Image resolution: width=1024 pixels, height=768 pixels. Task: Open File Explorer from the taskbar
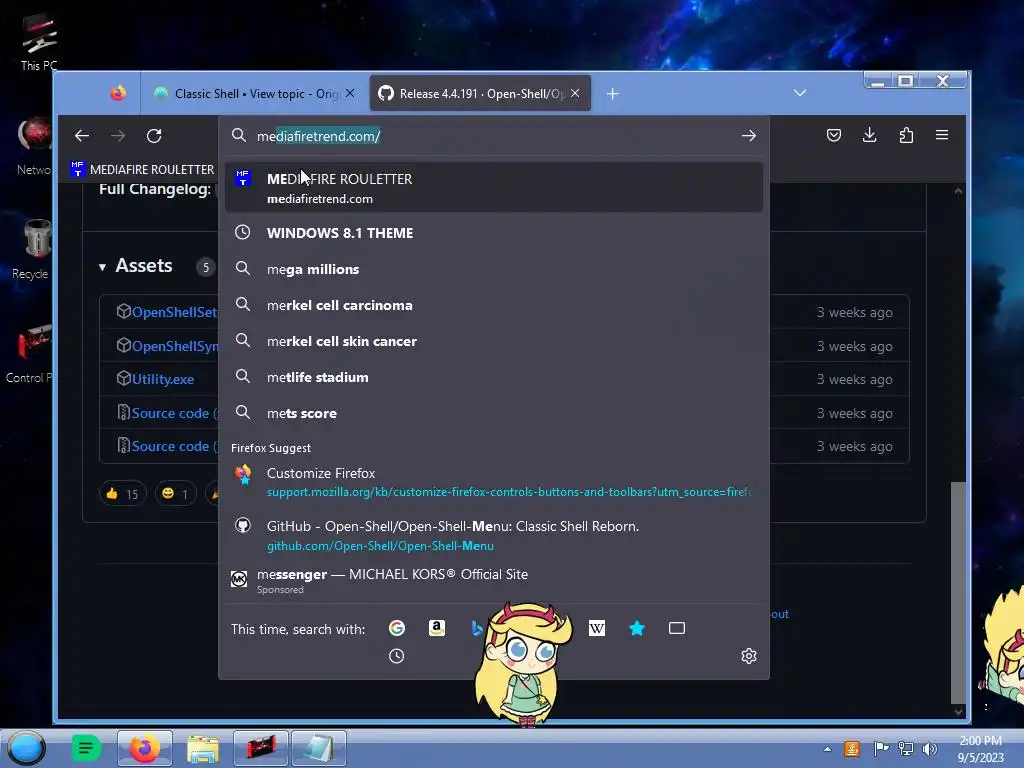pyautogui.click(x=202, y=748)
